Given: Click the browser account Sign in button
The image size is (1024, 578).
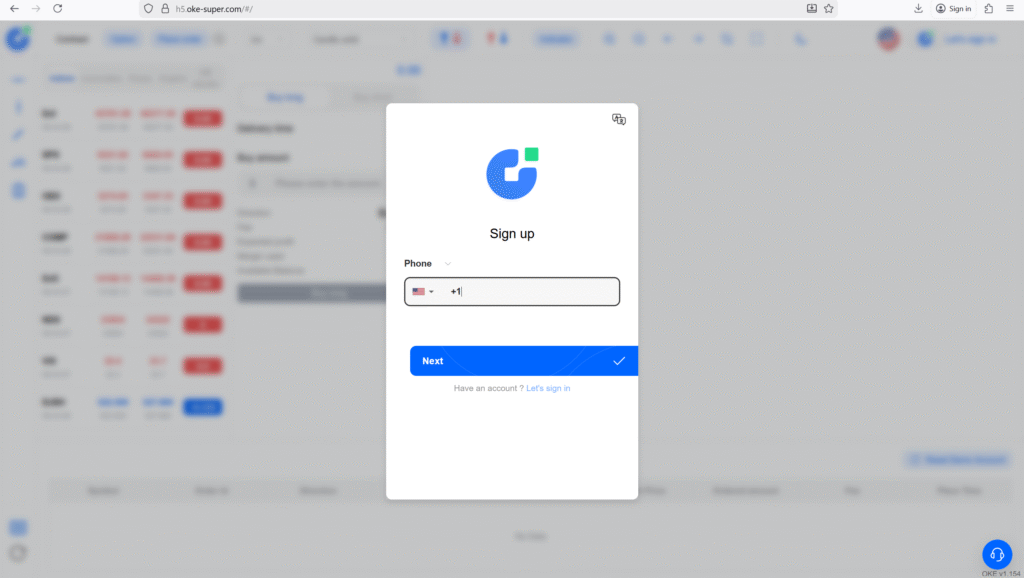Looking at the screenshot, I should tap(954, 8).
